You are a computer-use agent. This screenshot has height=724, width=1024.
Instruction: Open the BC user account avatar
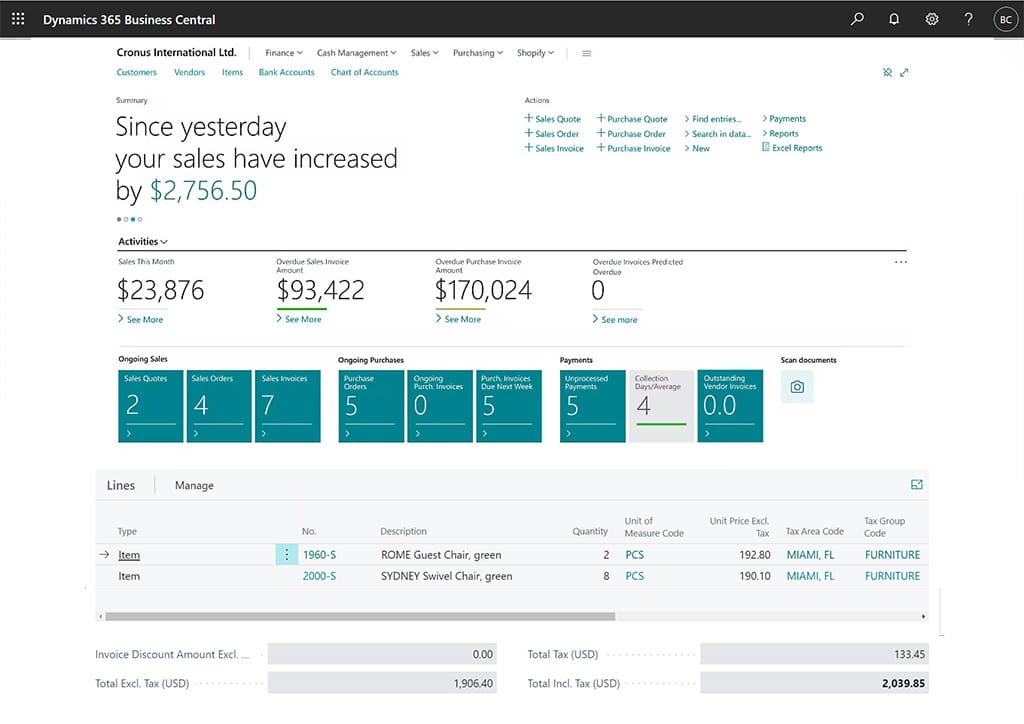coord(1006,20)
